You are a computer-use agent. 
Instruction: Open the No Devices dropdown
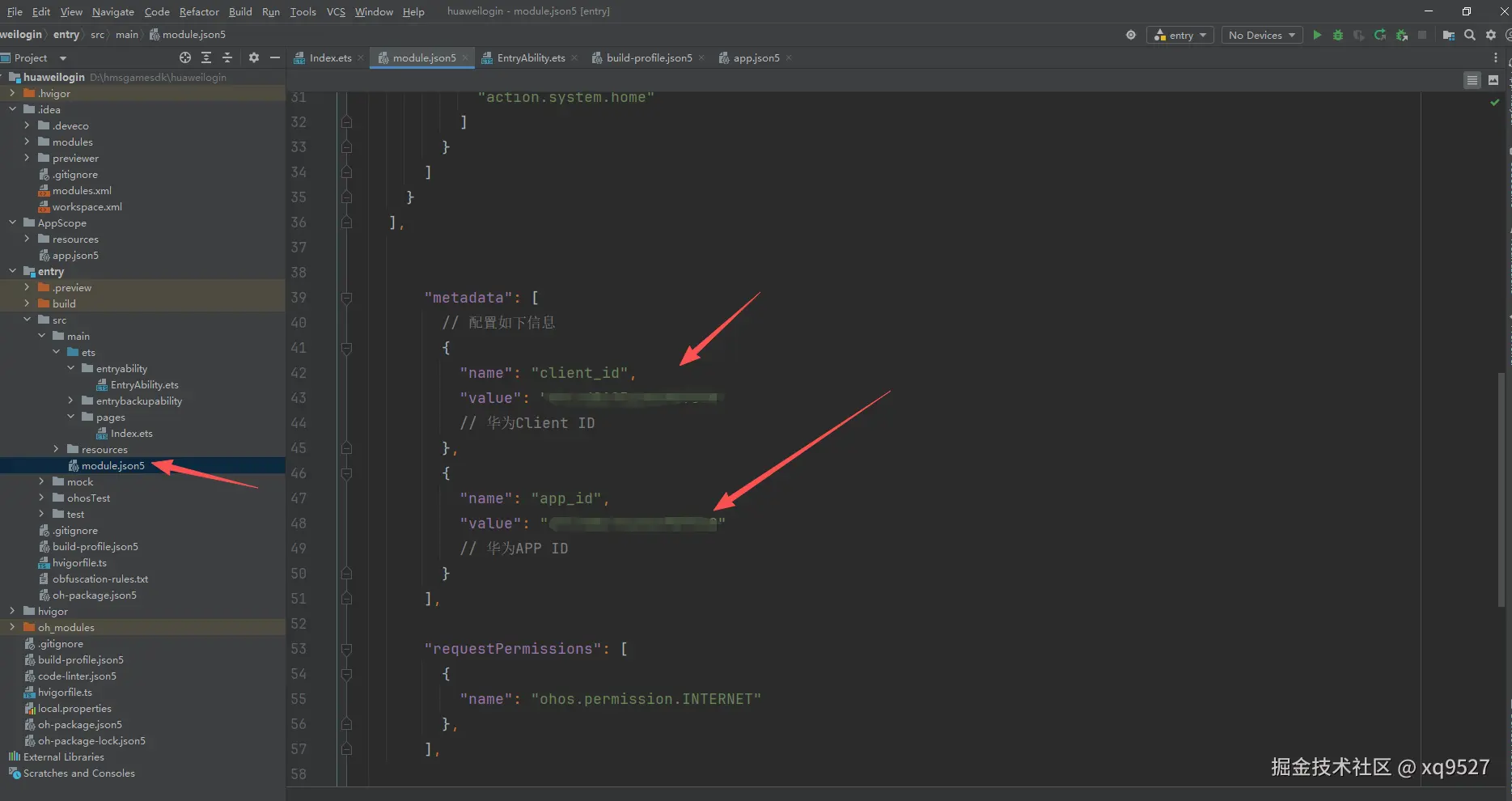point(1261,35)
